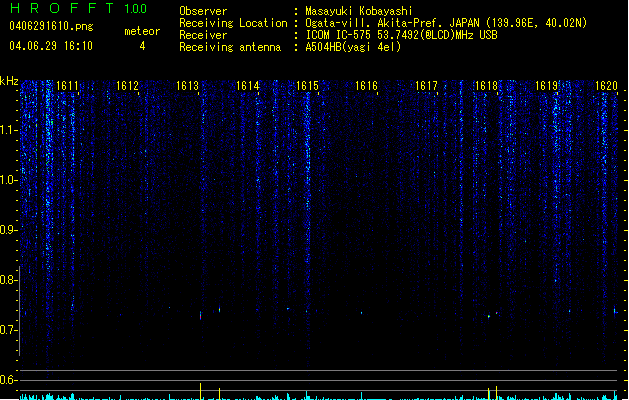
Task: Click the 0.9 kHz axis label
Action: [8, 230]
